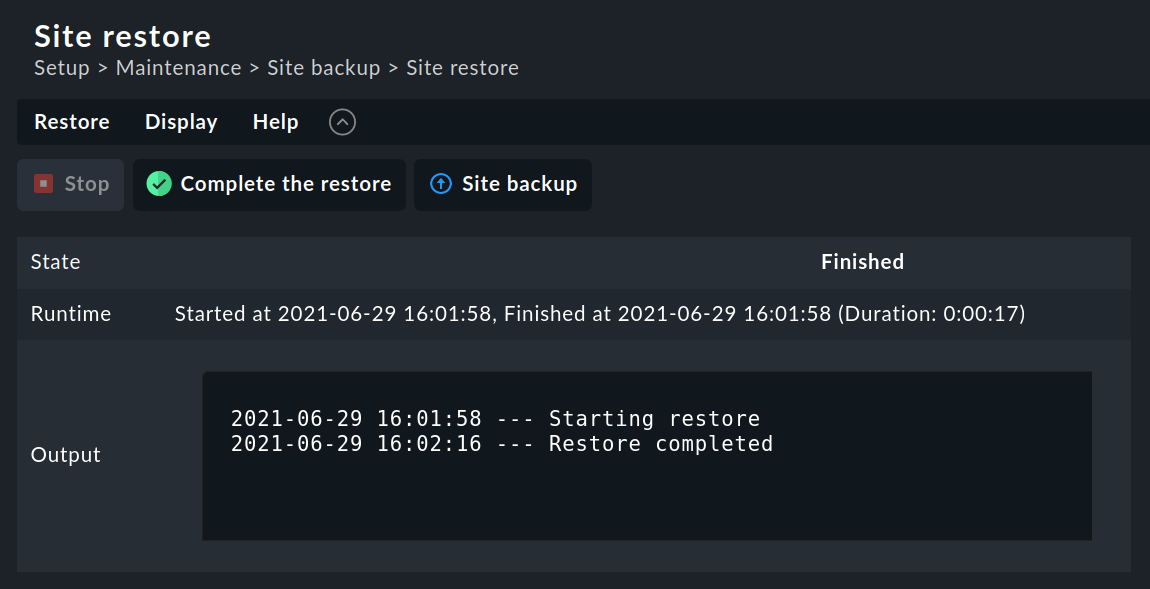Click Complete the restore

click(x=268, y=184)
